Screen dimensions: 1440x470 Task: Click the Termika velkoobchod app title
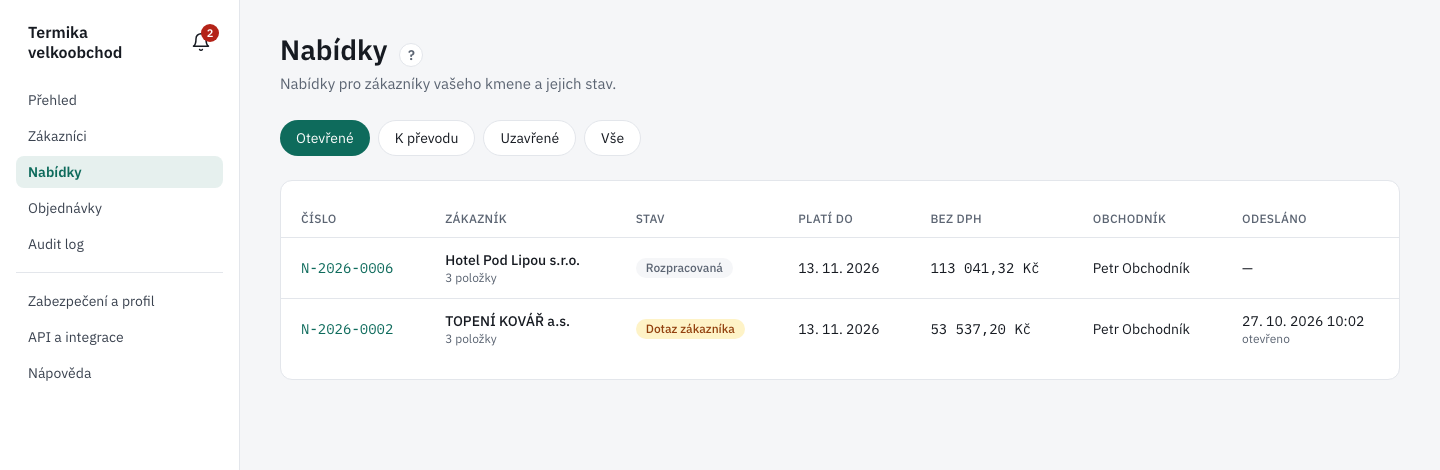coord(75,42)
